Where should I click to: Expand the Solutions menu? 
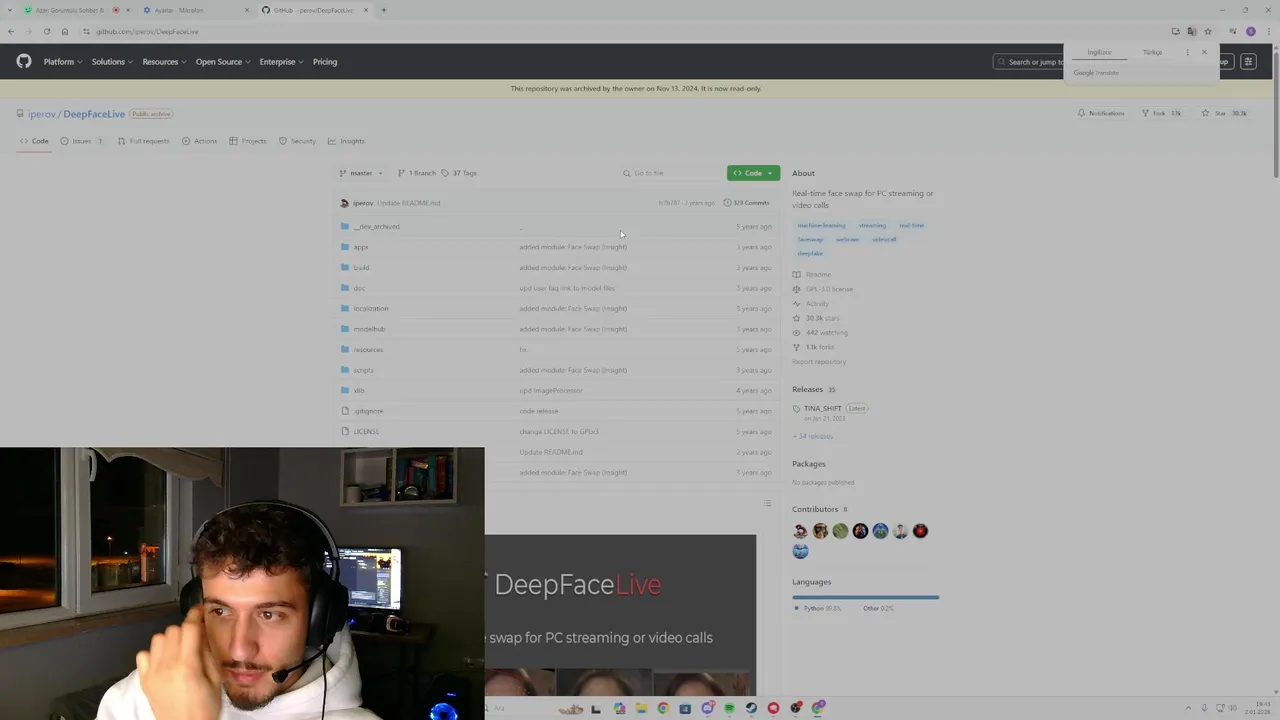click(112, 62)
